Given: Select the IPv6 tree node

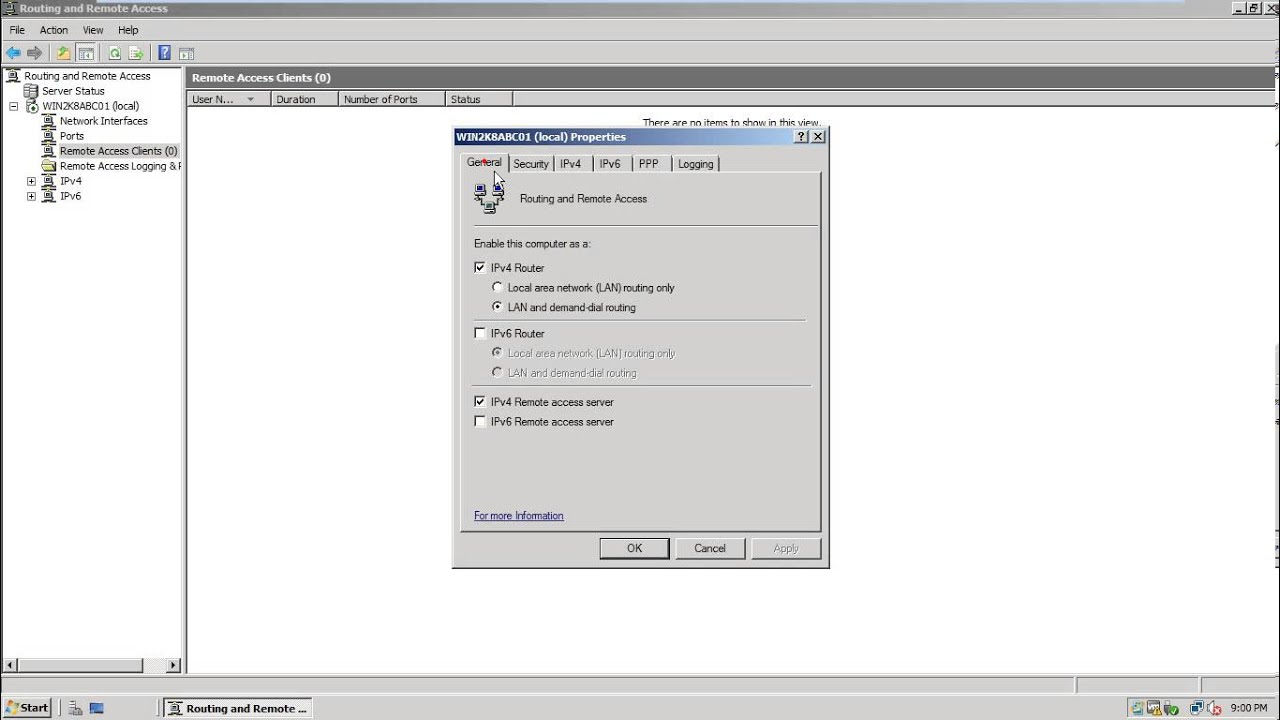Looking at the screenshot, I should point(70,196).
